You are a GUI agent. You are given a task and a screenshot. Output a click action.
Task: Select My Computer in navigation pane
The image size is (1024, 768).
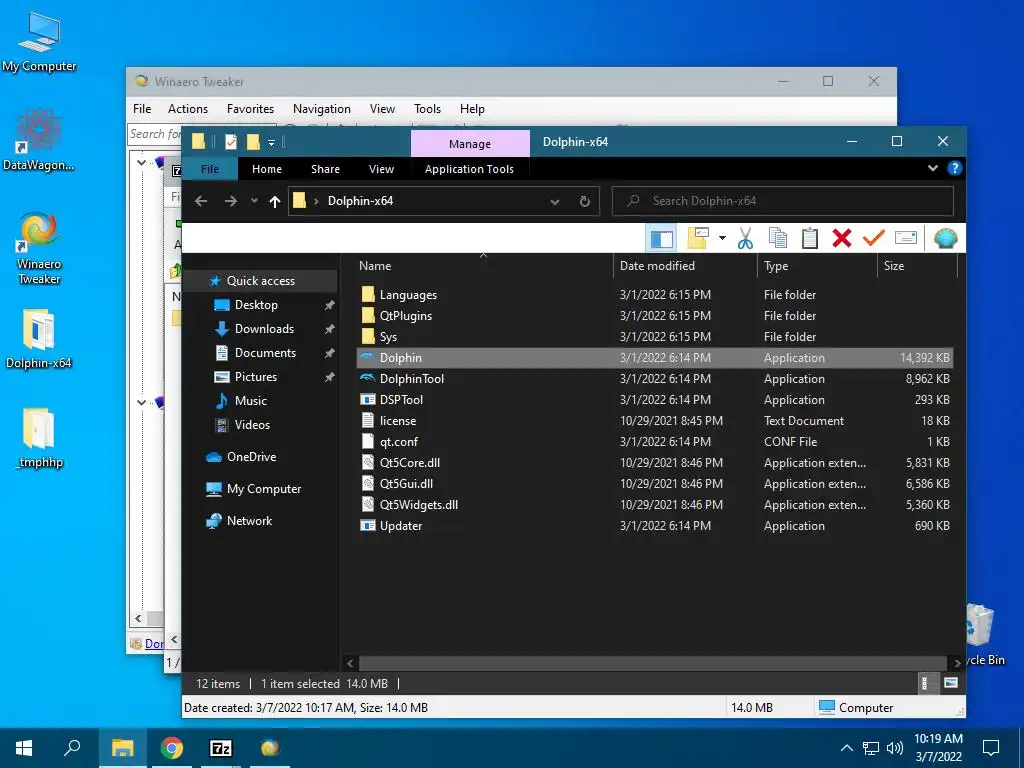pos(264,489)
